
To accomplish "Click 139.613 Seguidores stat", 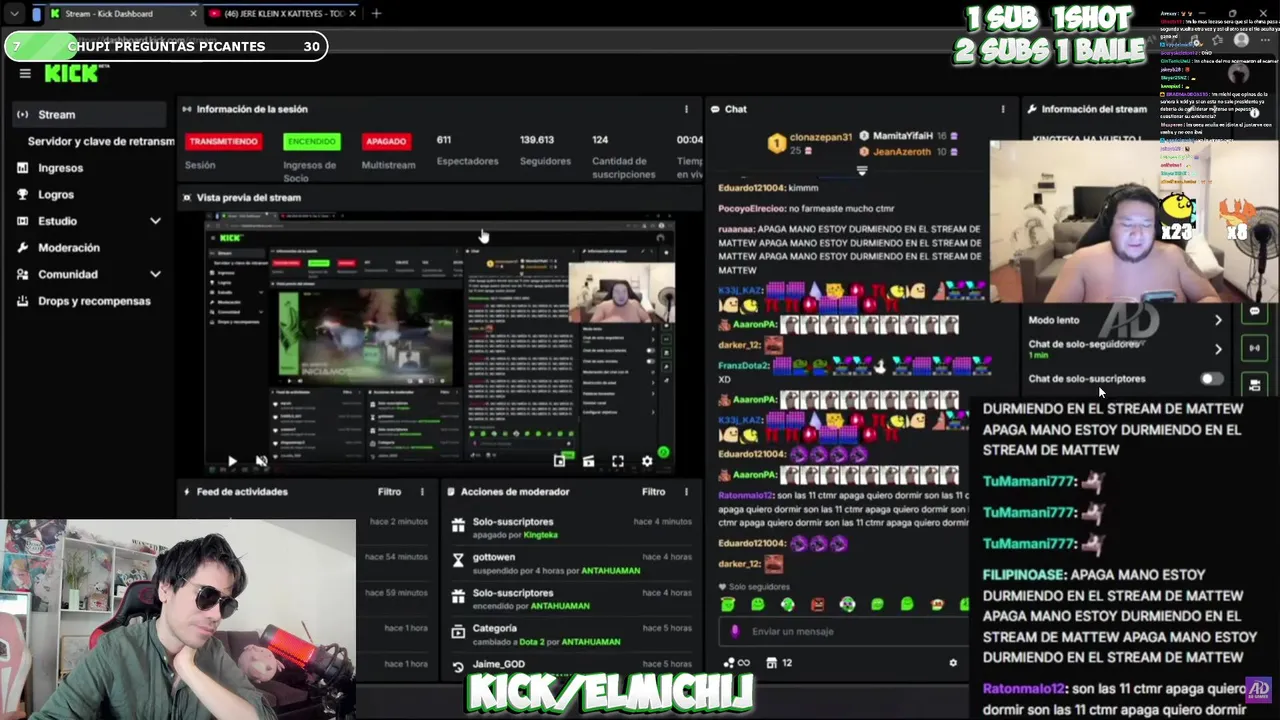I will click(545, 150).
